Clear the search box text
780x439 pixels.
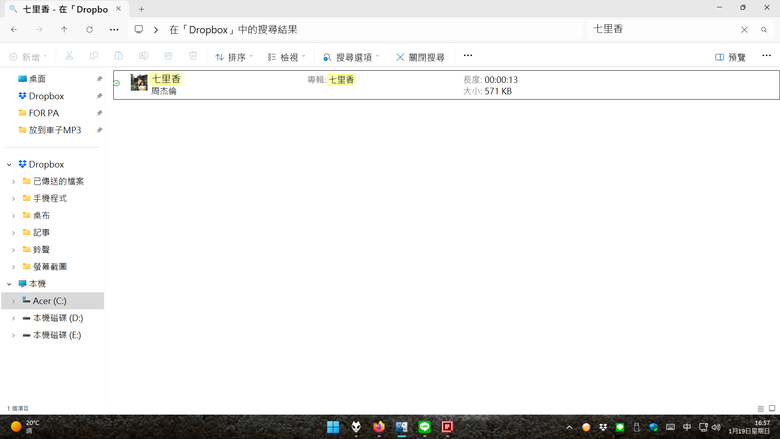click(x=744, y=30)
